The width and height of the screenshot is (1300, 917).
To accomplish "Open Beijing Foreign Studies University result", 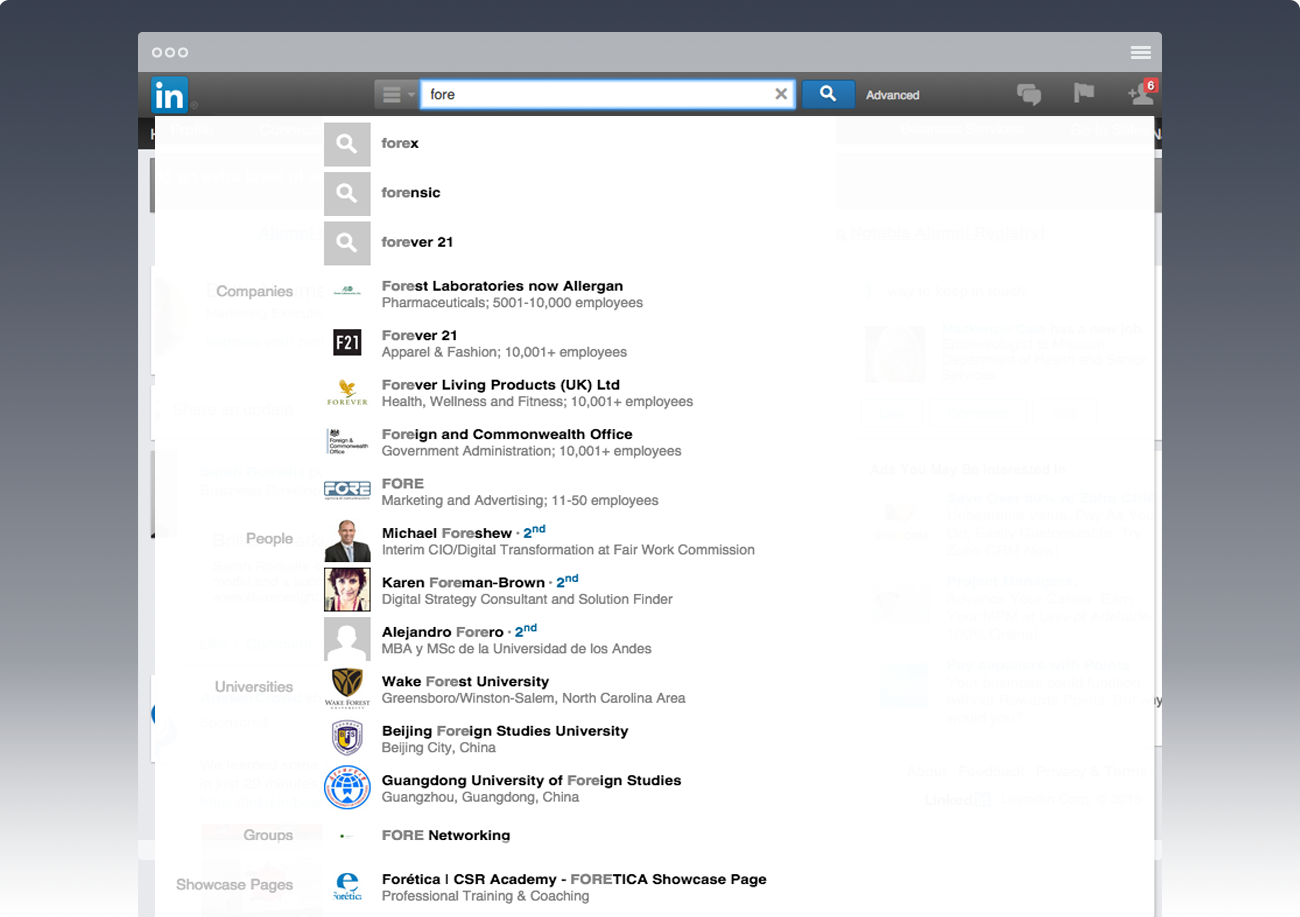I will [x=505, y=731].
